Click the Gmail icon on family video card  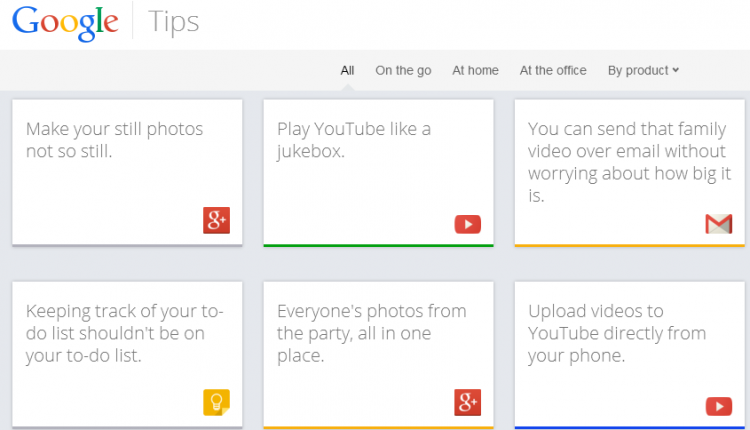(x=718, y=224)
